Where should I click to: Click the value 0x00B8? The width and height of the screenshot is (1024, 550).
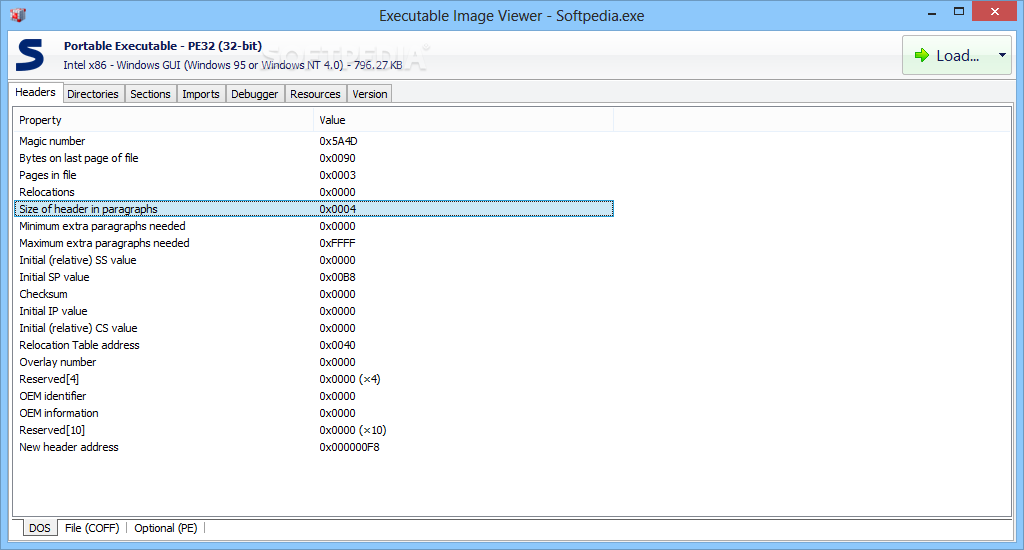point(338,277)
